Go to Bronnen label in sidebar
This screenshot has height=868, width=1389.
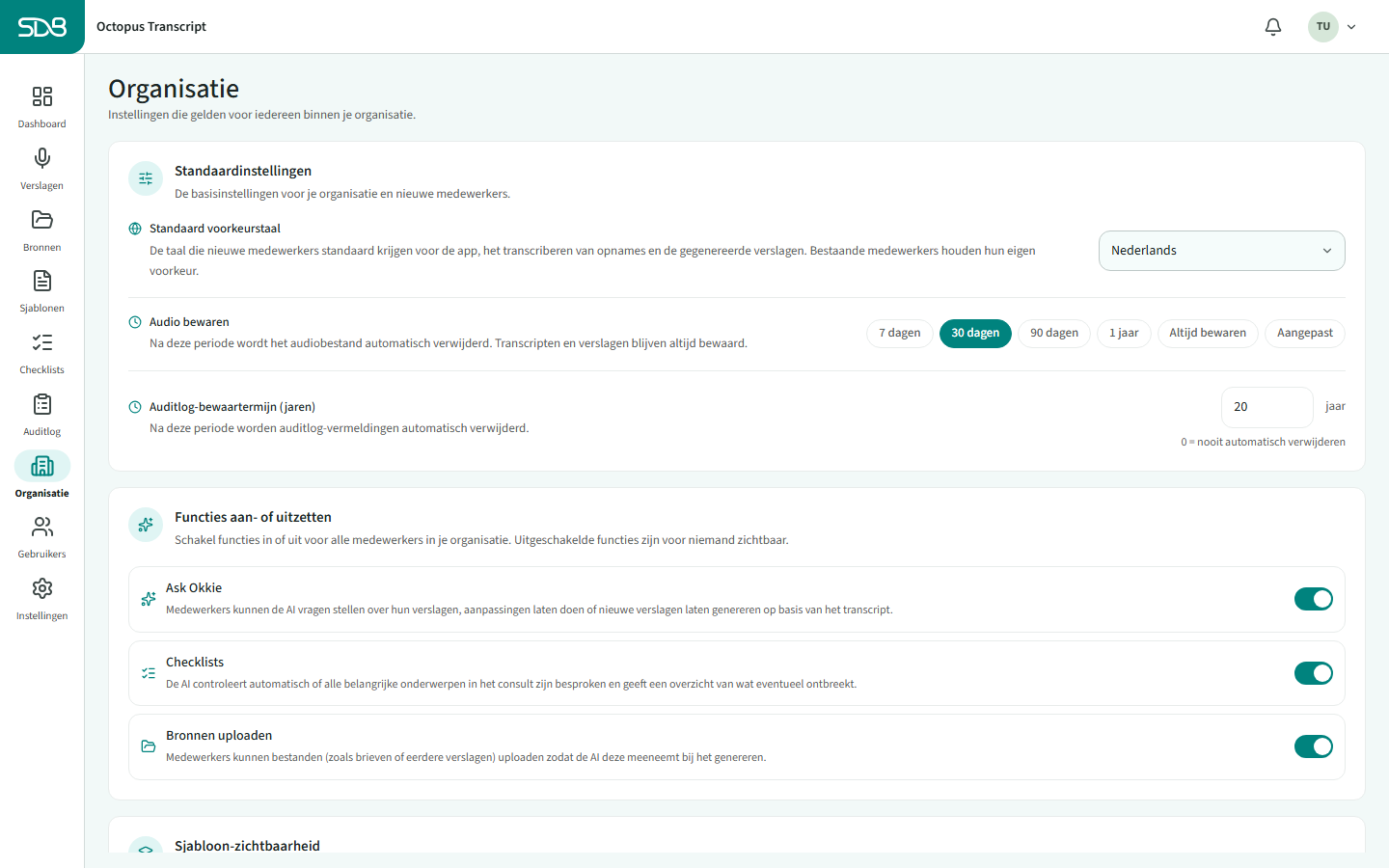(42, 248)
